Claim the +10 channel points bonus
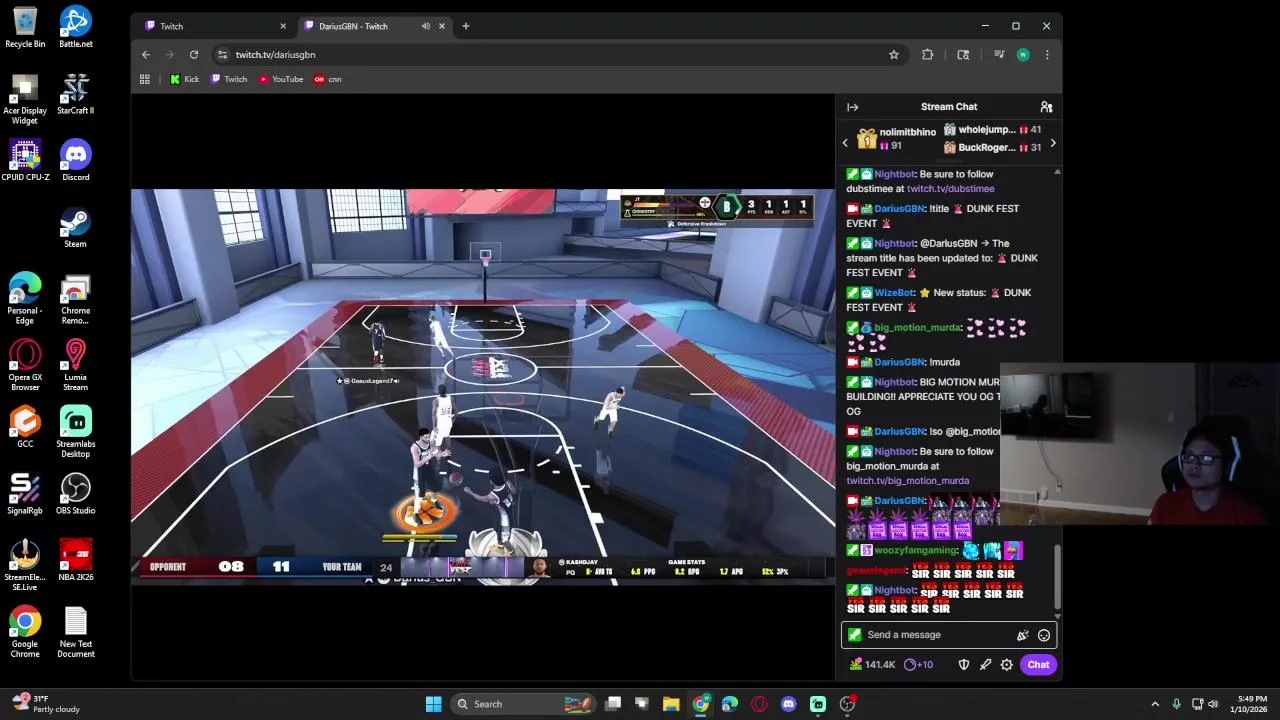The height and width of the screenshot is (720, 1280). point(918,665)
